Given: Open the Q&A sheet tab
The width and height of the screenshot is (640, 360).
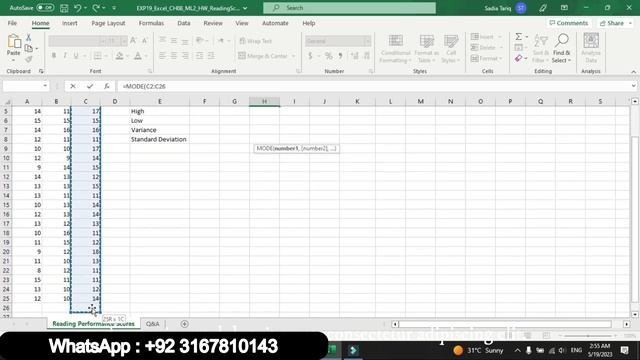Looking at the screenshot, I should click(153, 324).
